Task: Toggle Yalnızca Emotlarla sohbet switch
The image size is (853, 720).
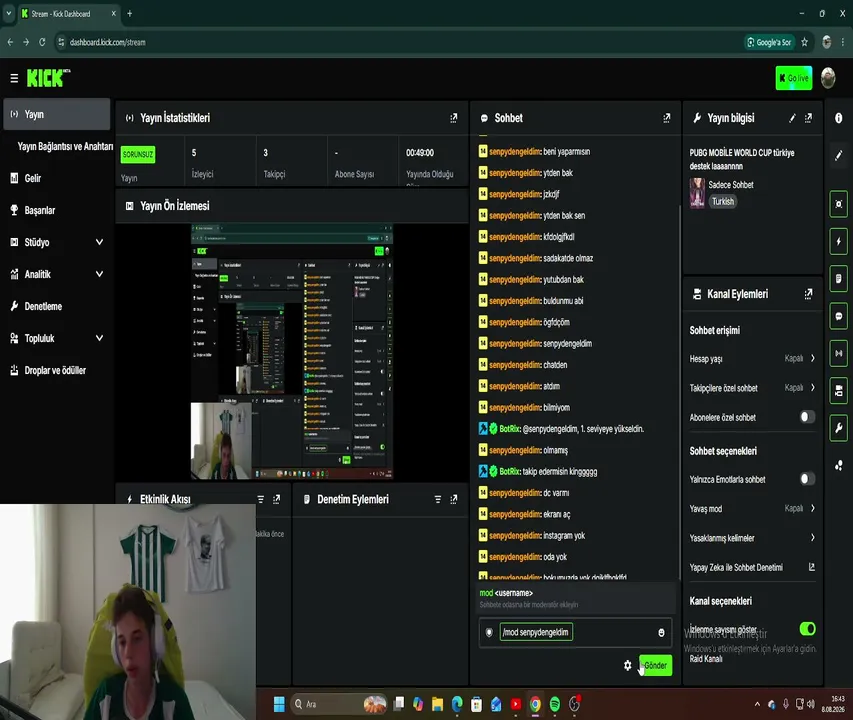Action: point(807,479)
